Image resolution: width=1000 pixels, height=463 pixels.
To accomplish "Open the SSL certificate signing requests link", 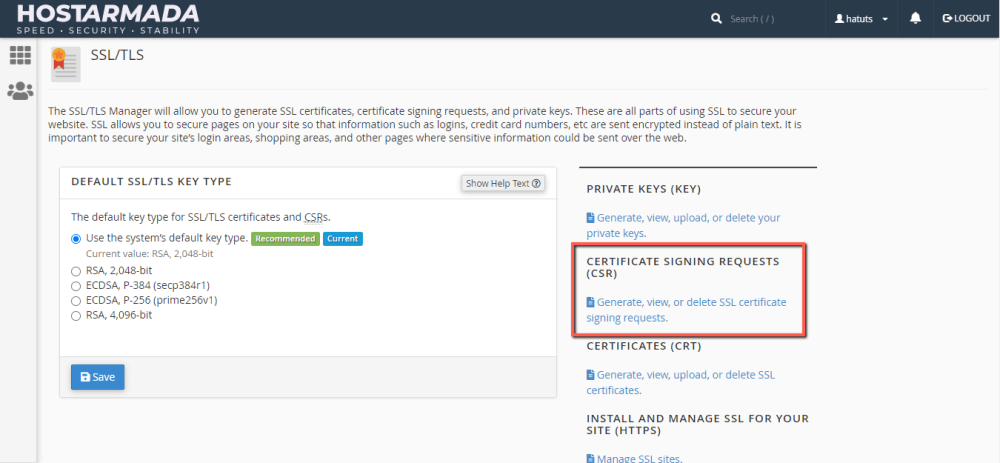I will 686,309.
